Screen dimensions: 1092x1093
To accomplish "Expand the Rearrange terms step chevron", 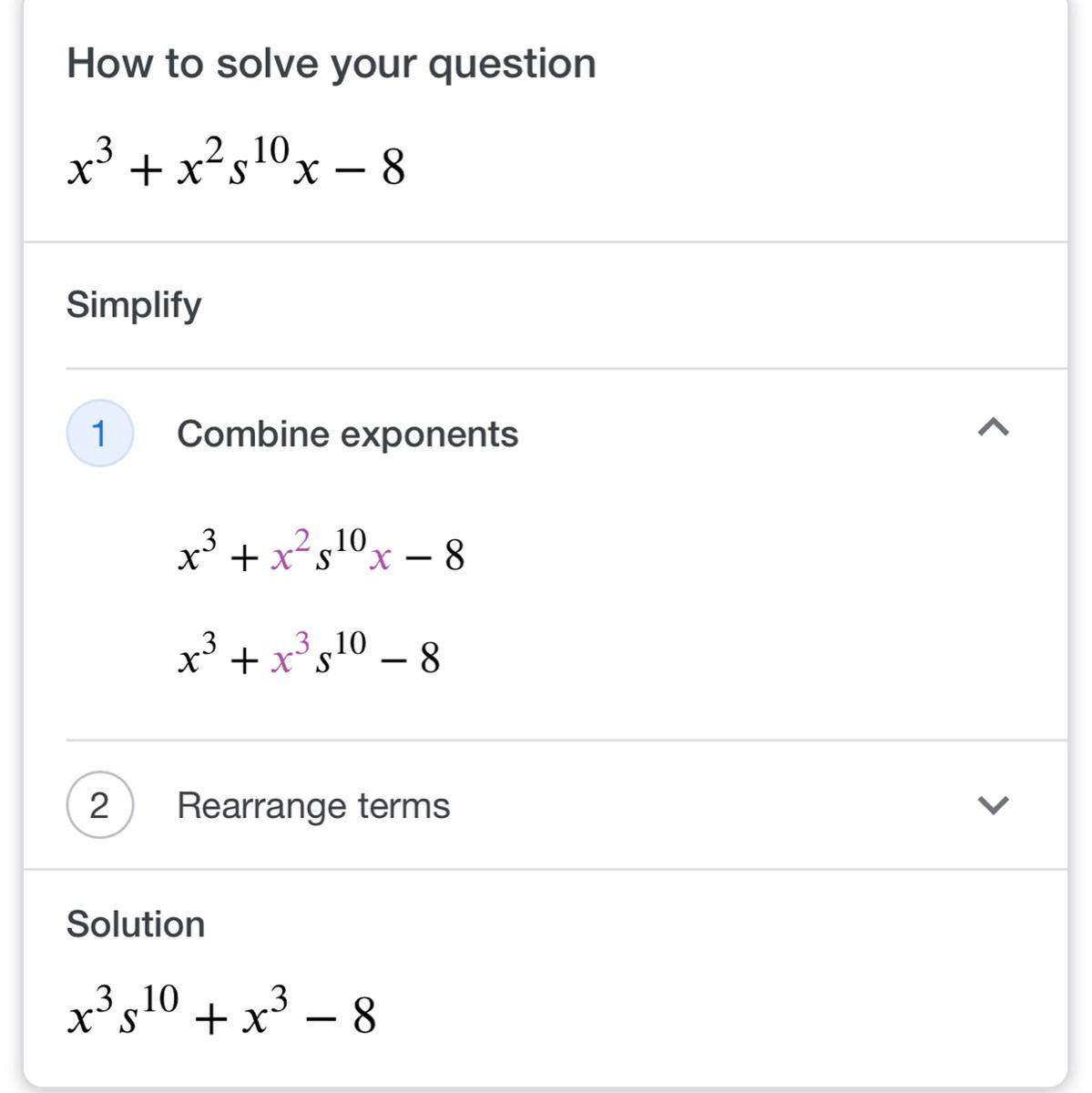I will [993, 804].
